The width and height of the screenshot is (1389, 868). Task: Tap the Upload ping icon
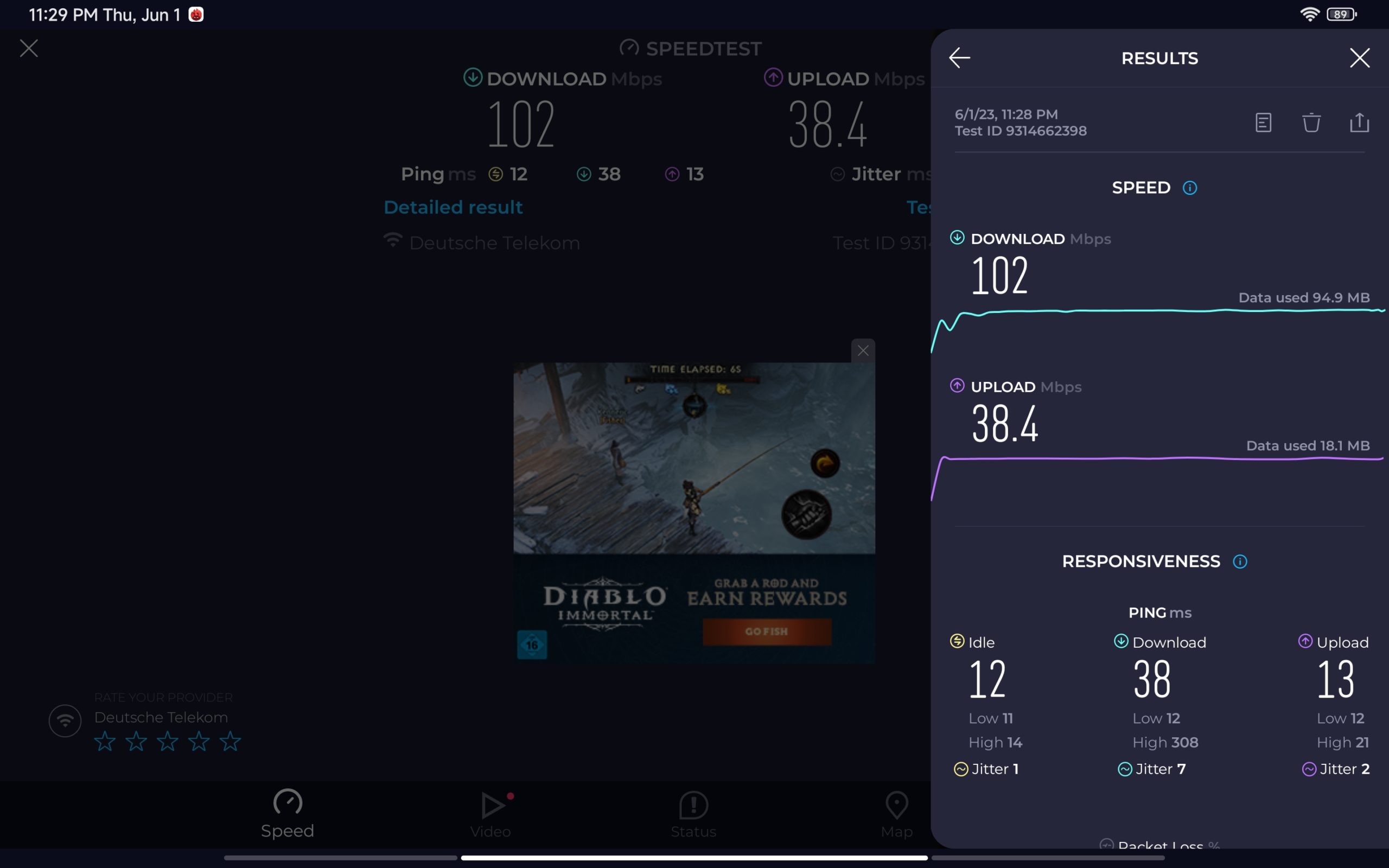click(1305, 641)
